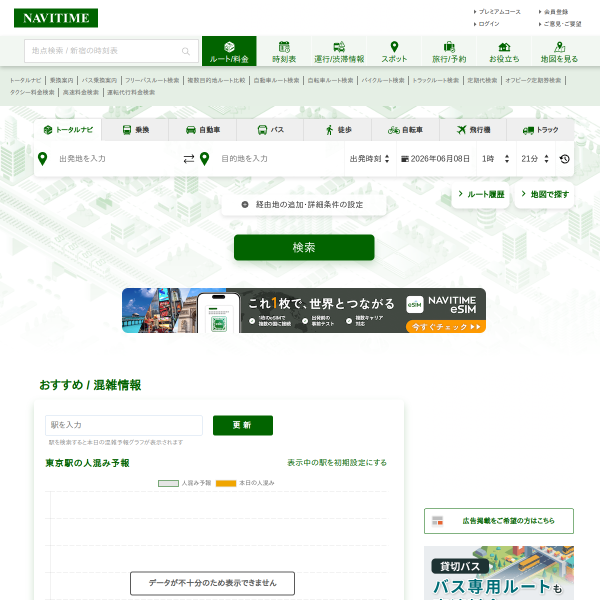This screenshot has height=600, width=600.
Task: Open フリーパスルート検索 submenu link
Action: click(152, 80)
